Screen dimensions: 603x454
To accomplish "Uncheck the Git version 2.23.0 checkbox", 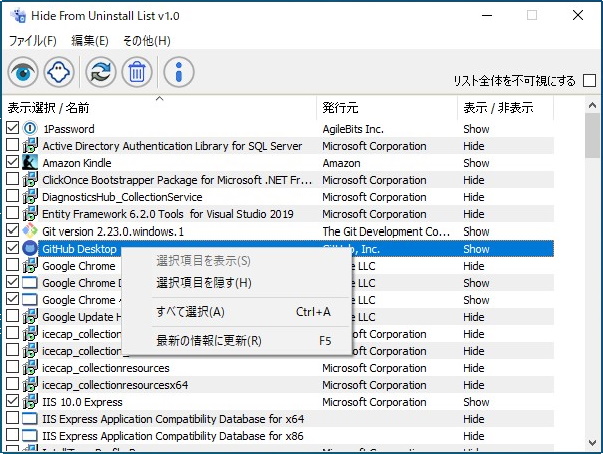I will [x=12, y=230].
